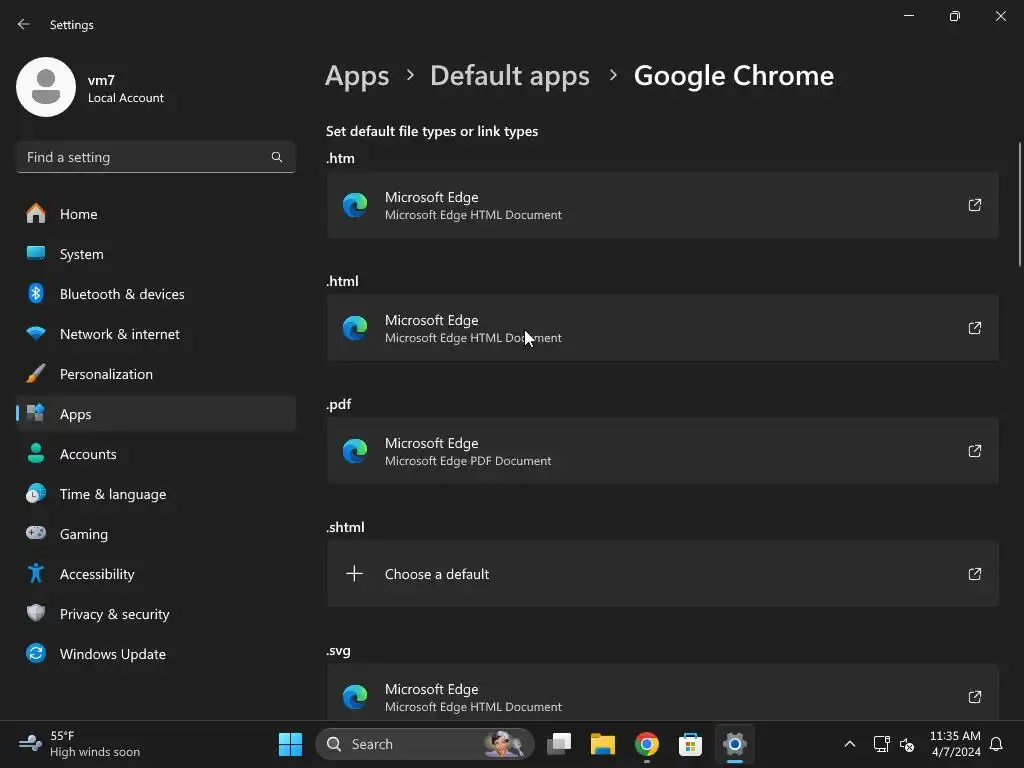This screenshot has width=1024, height=768.
Task: Change the .htm default from Microsoft Edge
Action: [x=662, y=205]
